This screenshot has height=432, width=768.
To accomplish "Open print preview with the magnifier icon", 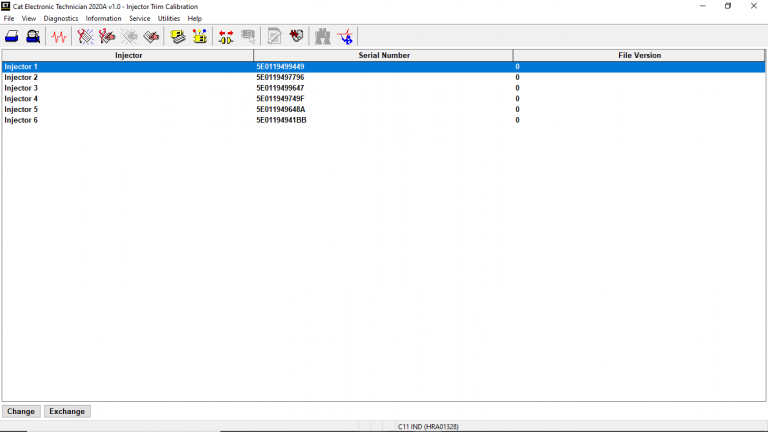I will (x=33, y=37).
